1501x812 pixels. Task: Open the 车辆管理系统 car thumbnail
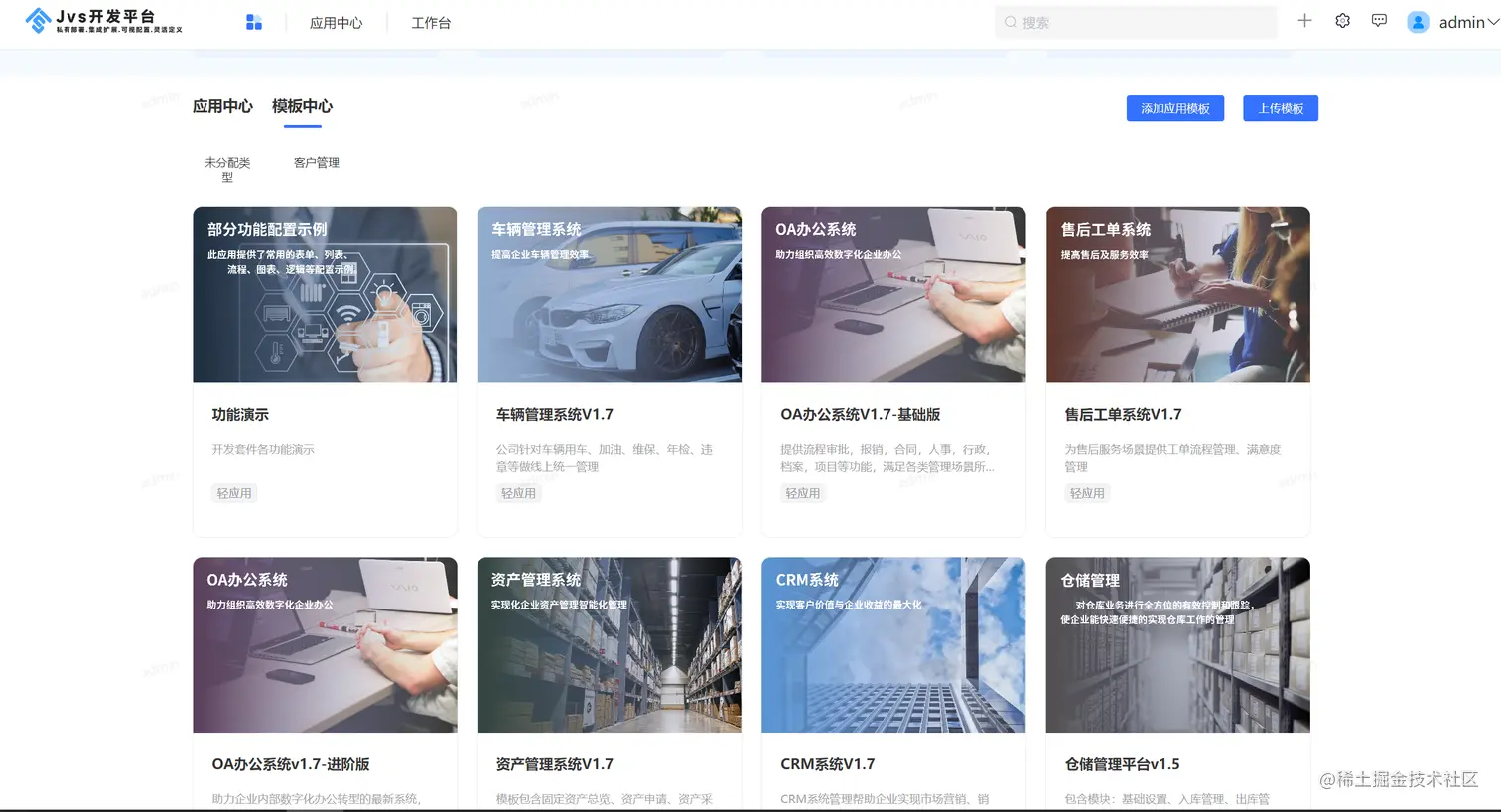coord(610,295)
